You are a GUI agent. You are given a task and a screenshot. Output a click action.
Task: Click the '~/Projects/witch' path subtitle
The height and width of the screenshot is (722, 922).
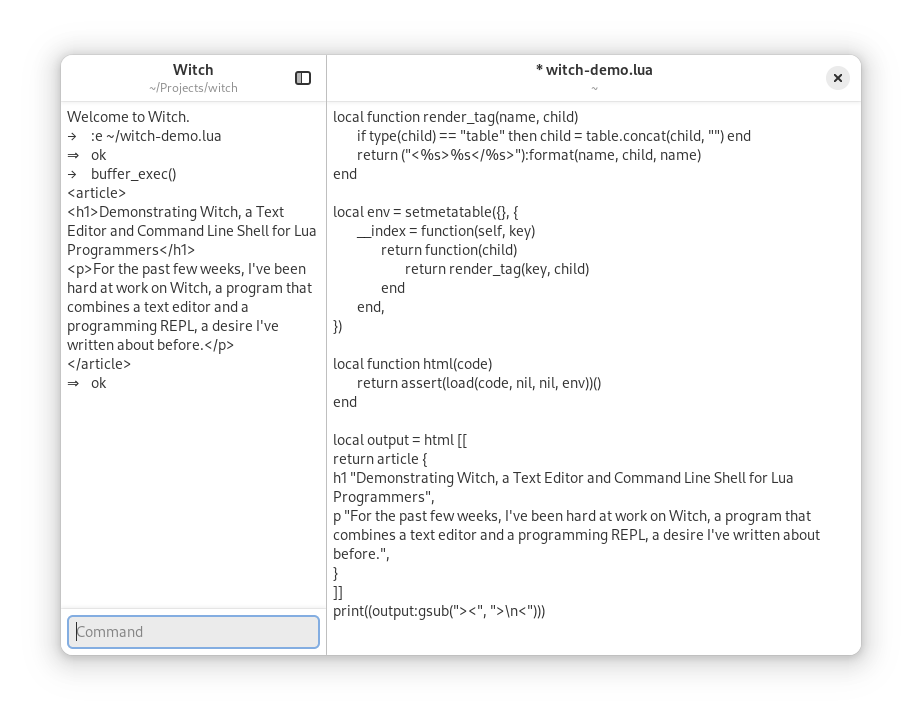click(193, 88)
